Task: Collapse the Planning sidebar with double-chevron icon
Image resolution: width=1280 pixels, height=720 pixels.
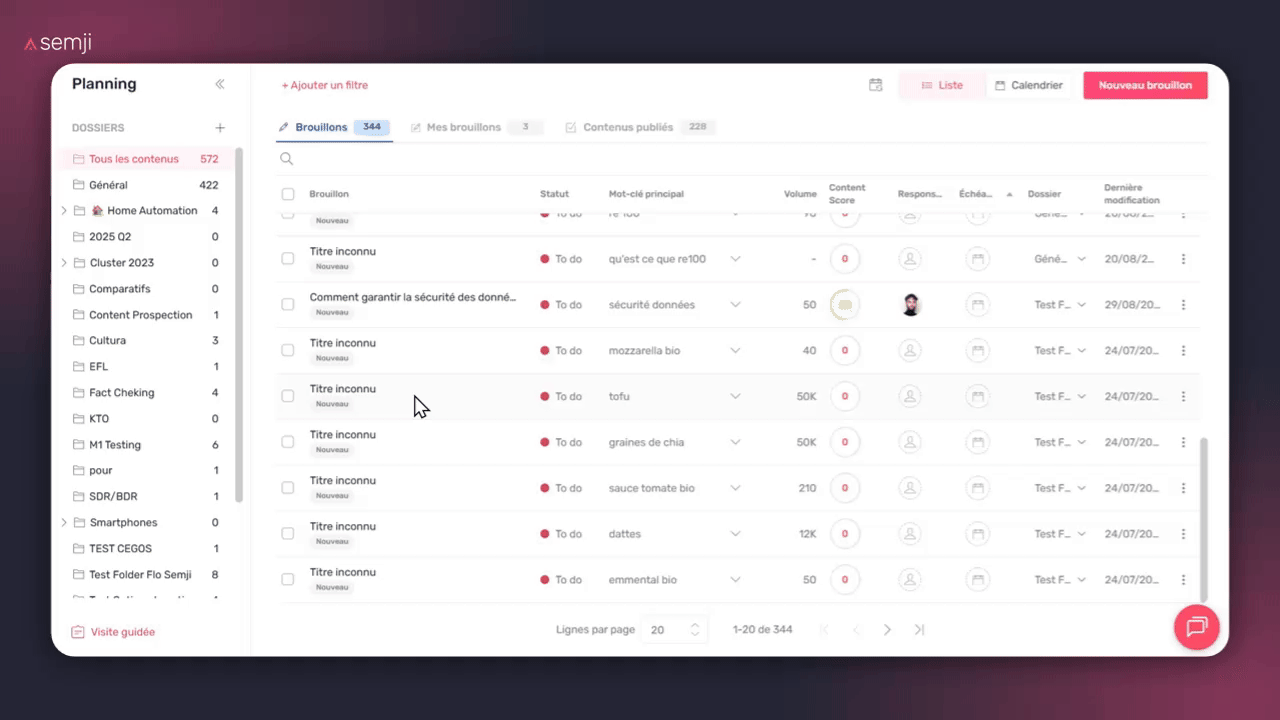Action: [x=220, y=84]
